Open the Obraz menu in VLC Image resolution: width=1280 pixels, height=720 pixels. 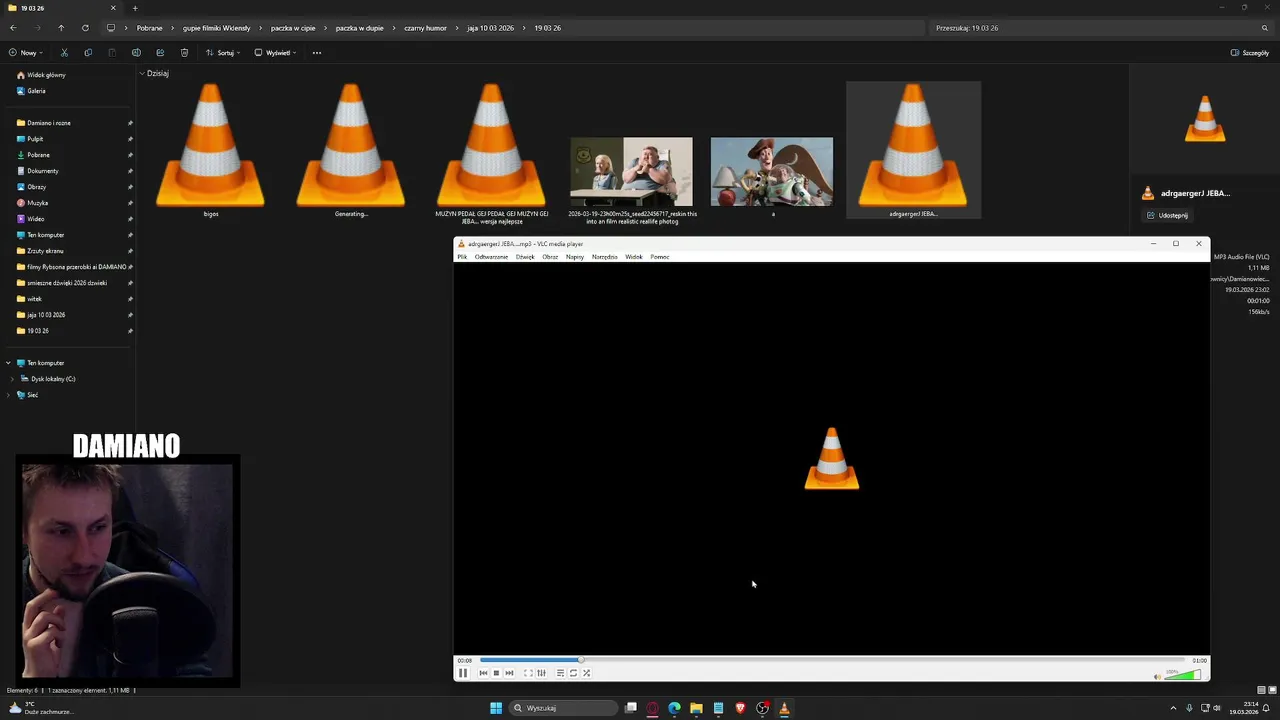pos(550,257)
